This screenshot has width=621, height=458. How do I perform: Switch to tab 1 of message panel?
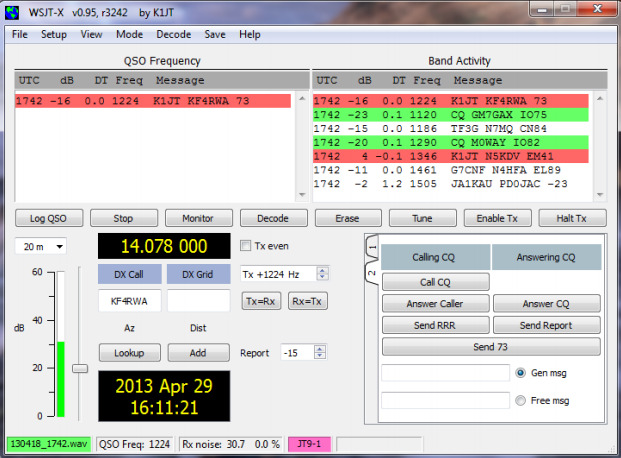click(x=372, y=247)
